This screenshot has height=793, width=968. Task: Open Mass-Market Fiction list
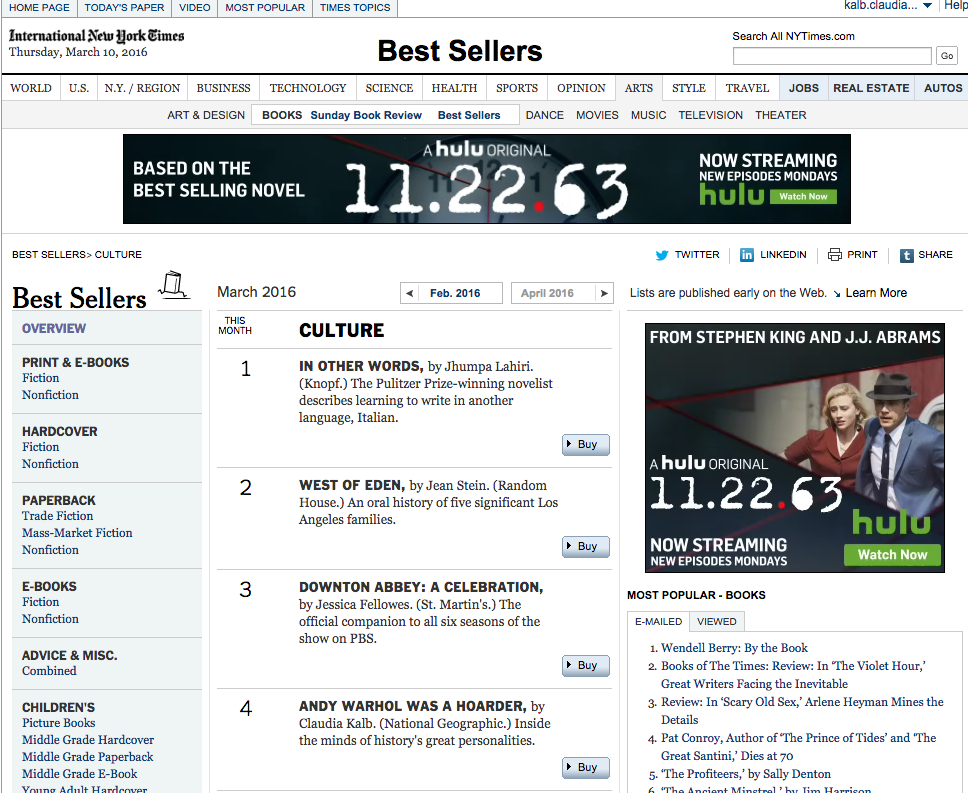[77, 533]
